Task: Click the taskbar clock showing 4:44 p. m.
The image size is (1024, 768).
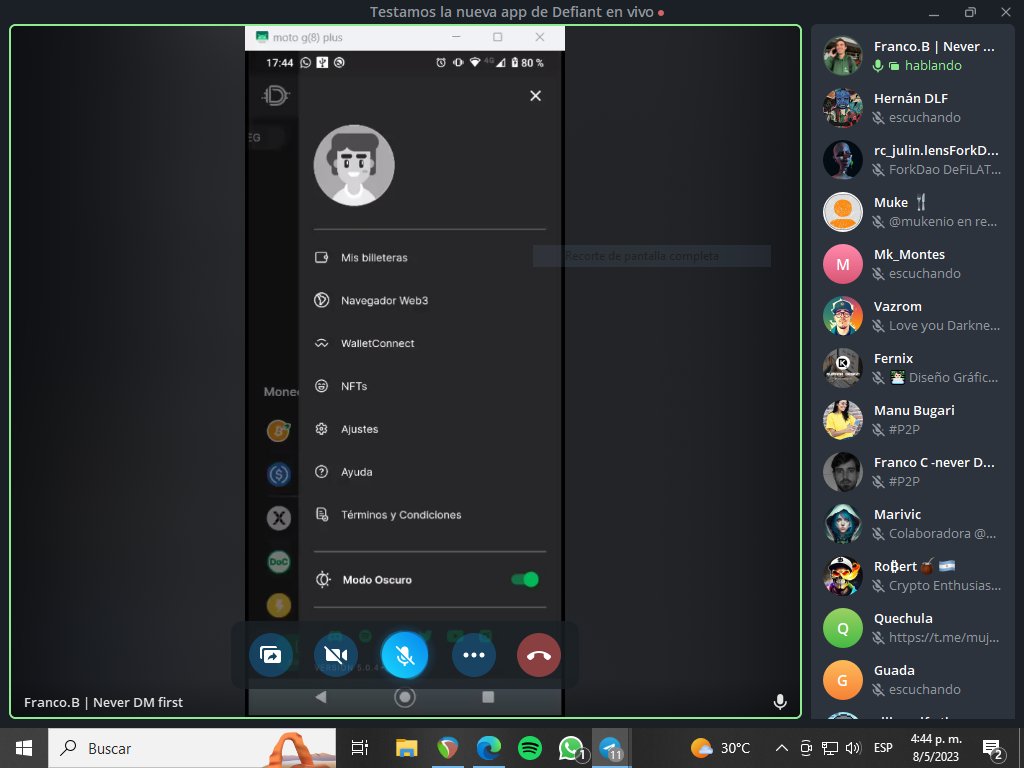Action: click(936, 748)
